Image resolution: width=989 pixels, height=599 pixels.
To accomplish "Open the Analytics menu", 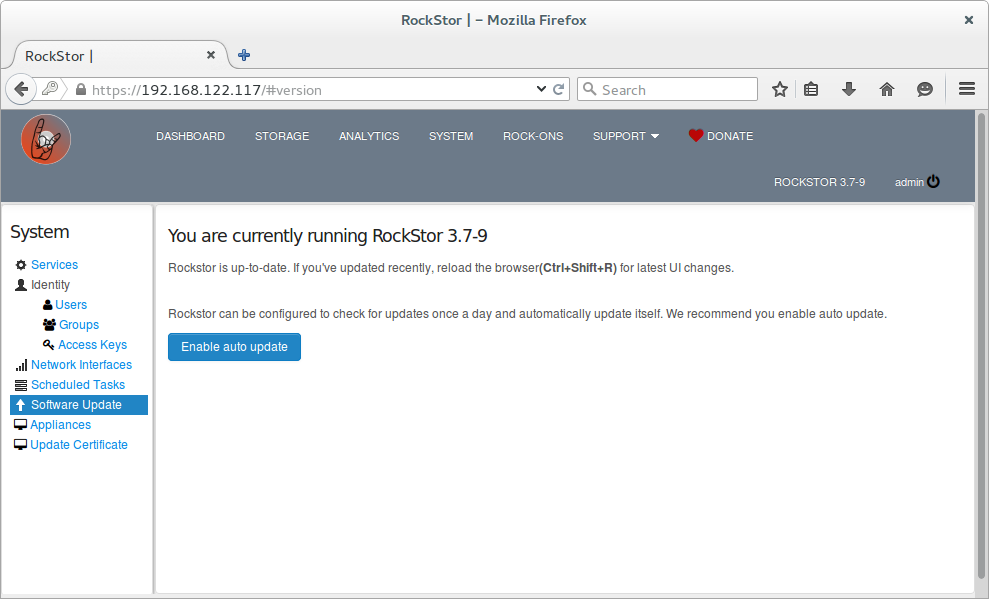I will (x=369, y=136).
